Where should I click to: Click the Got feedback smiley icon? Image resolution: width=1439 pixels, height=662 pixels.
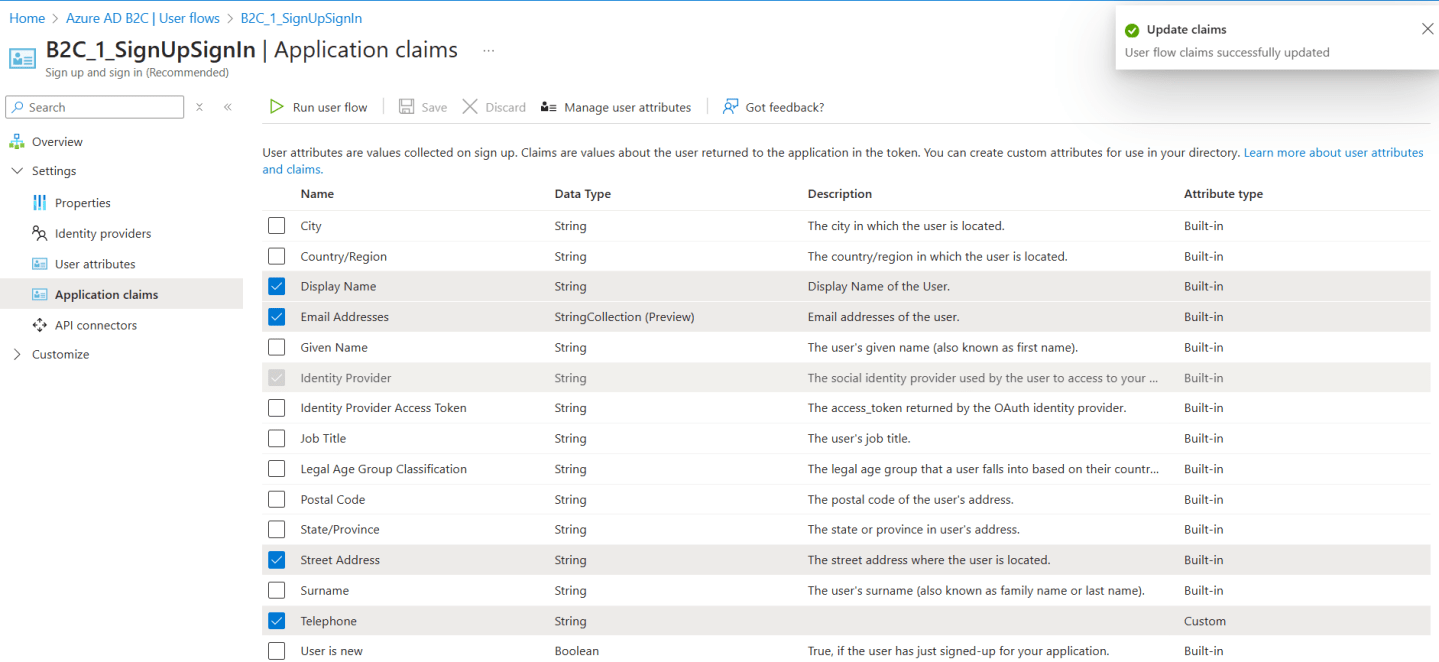(x=729, y=107)
